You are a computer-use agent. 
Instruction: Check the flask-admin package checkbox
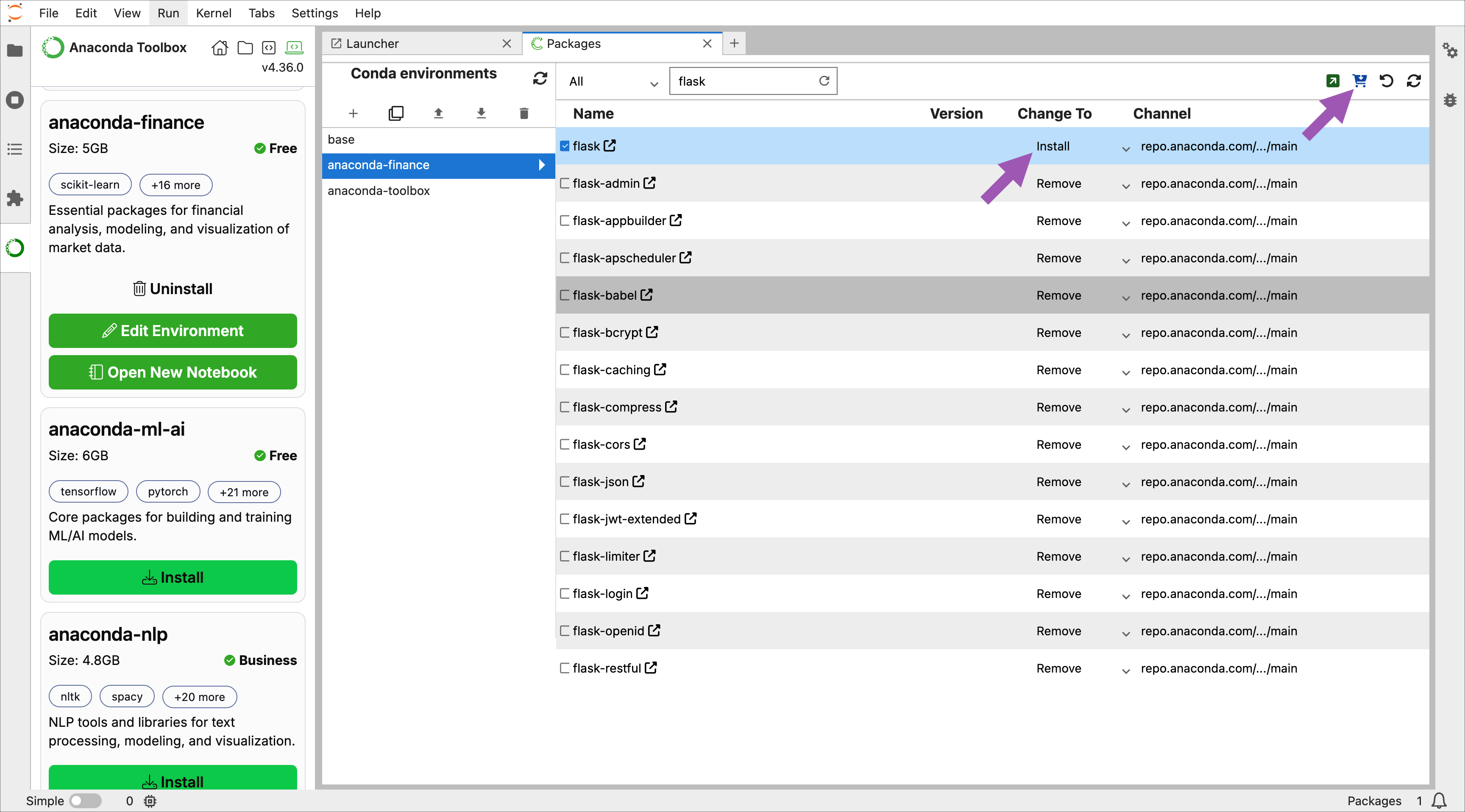(x=564, y=183)
